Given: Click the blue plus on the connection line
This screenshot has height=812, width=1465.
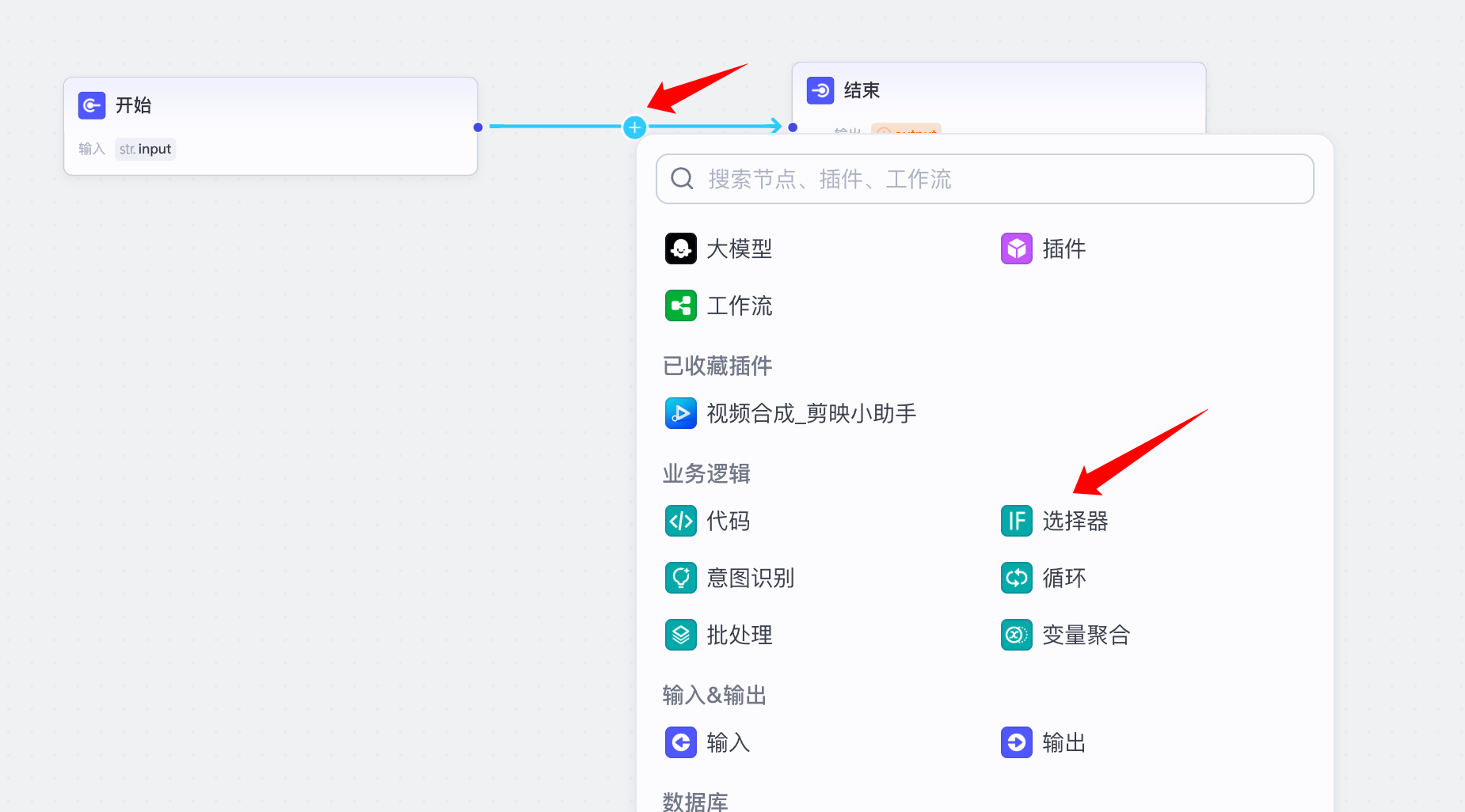Looking at the screenshot, I should [634, 127].
